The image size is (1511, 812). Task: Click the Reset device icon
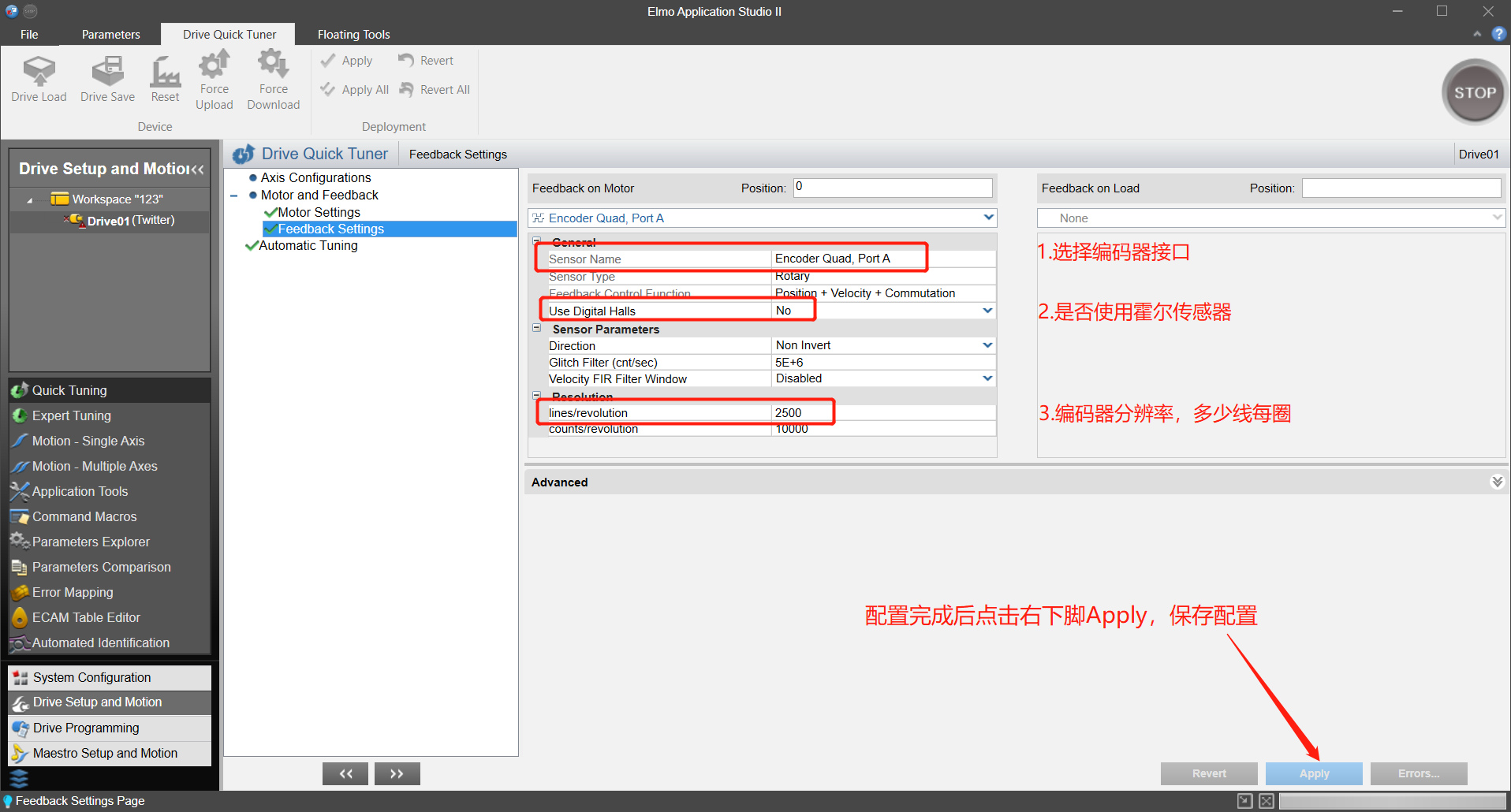[164, 76]
